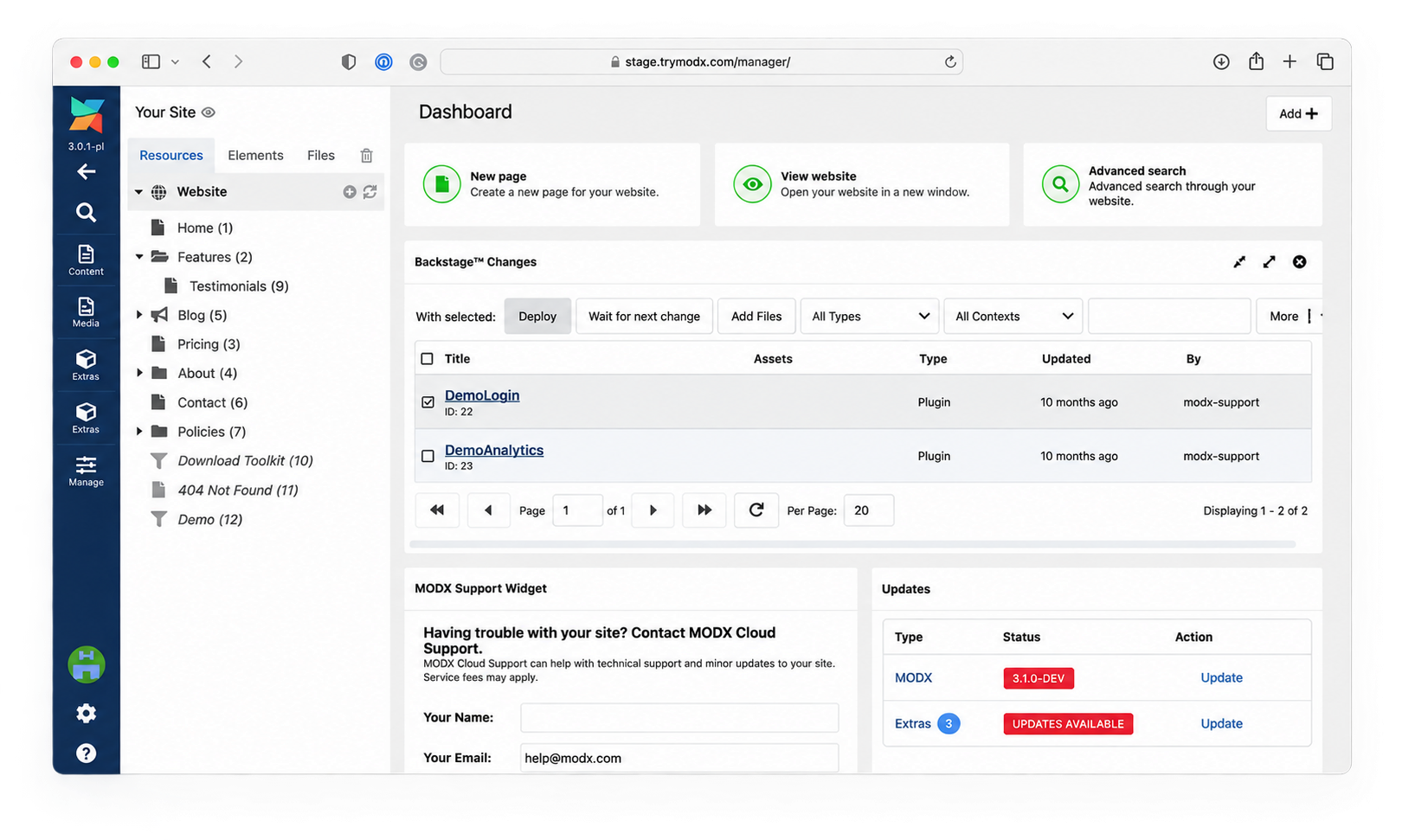Go to the first page of Backstage changes
Viewport: 1402px width, 840px height.
[437, 510]
